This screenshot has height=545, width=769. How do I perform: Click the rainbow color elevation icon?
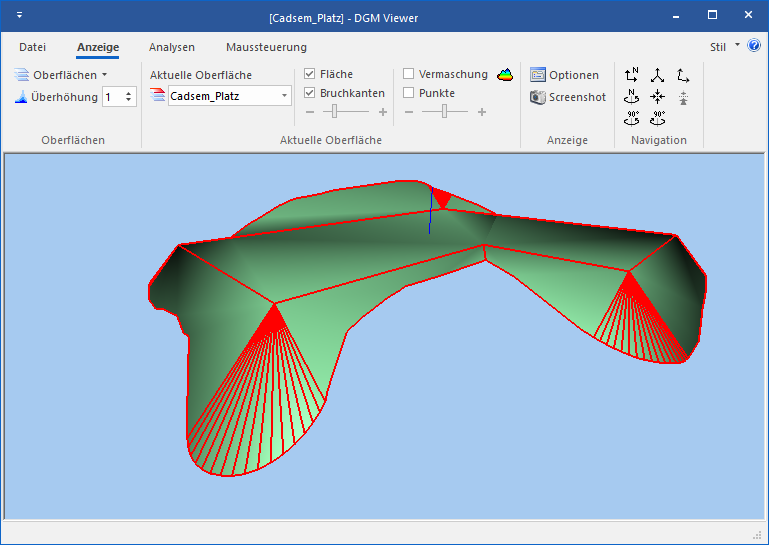[505, 74]
